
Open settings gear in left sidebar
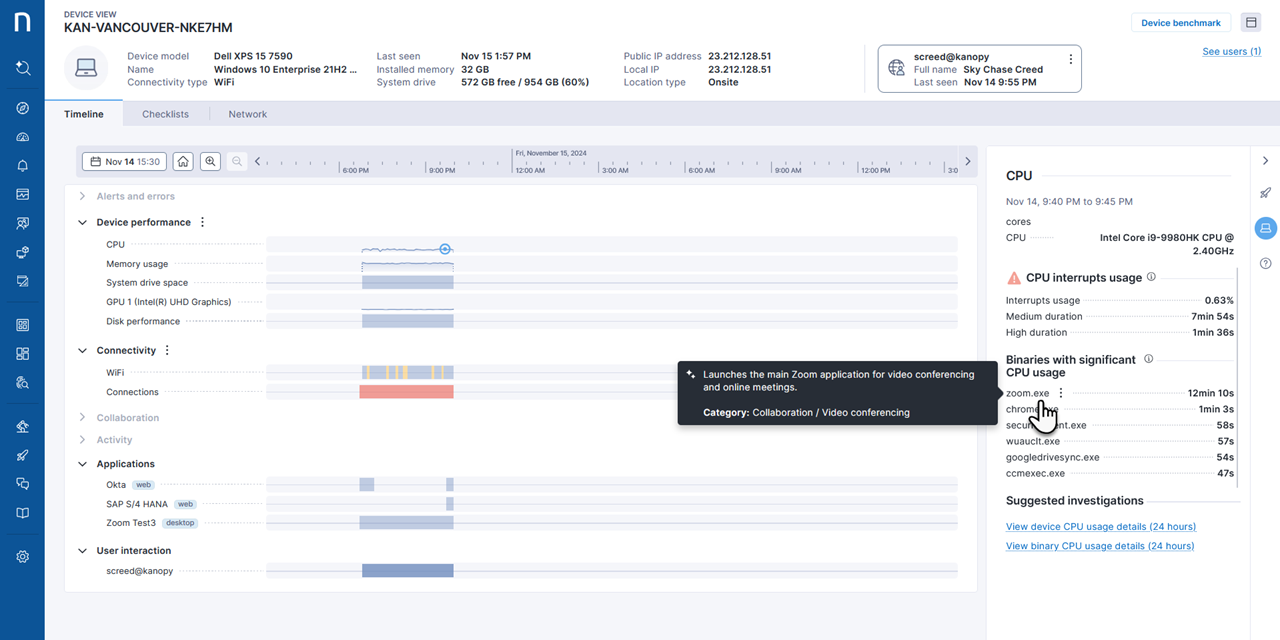click(22, 557)
